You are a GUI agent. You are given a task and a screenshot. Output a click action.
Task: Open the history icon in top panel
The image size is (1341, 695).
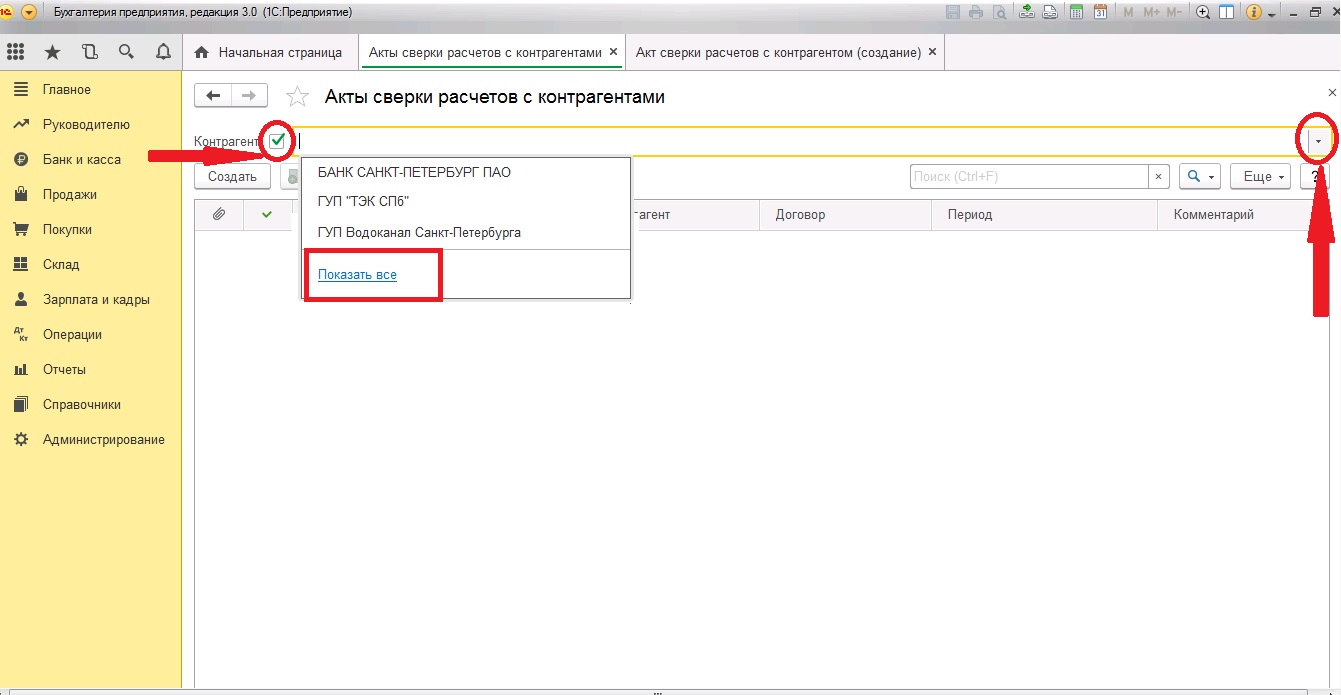click(90, 52)
